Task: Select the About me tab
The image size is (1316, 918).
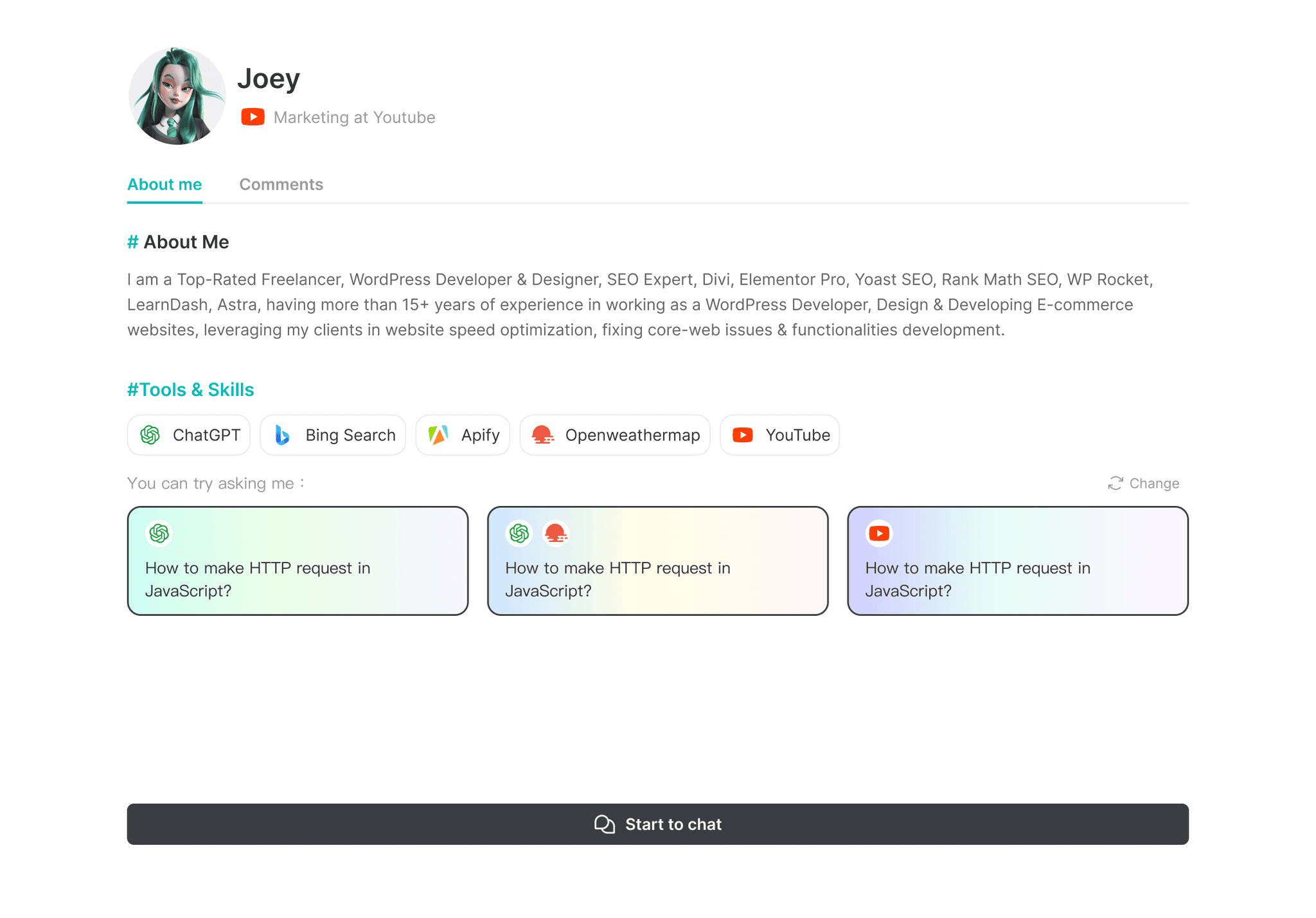Action: click(164, 184)
